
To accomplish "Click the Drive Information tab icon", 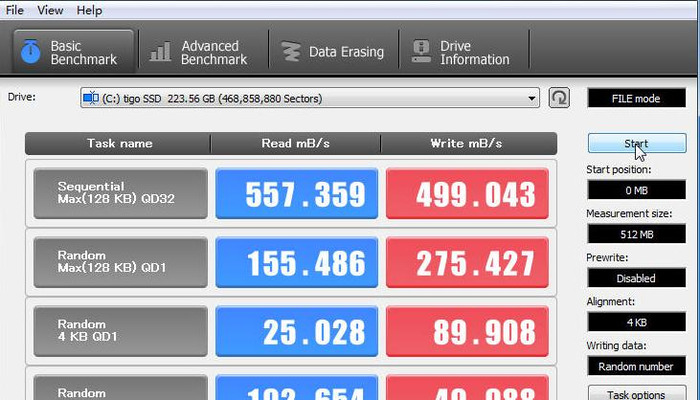I will point(422,52).
